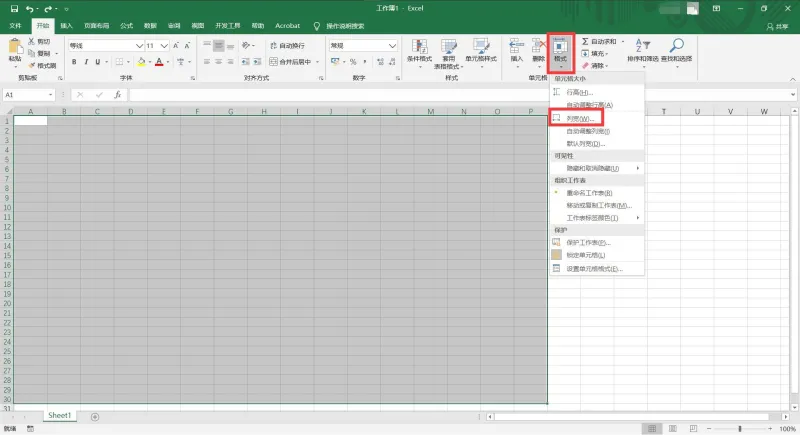Click the Copy (复制) button
The height and width of the screenshot is (435, 800).
(40, 53)
